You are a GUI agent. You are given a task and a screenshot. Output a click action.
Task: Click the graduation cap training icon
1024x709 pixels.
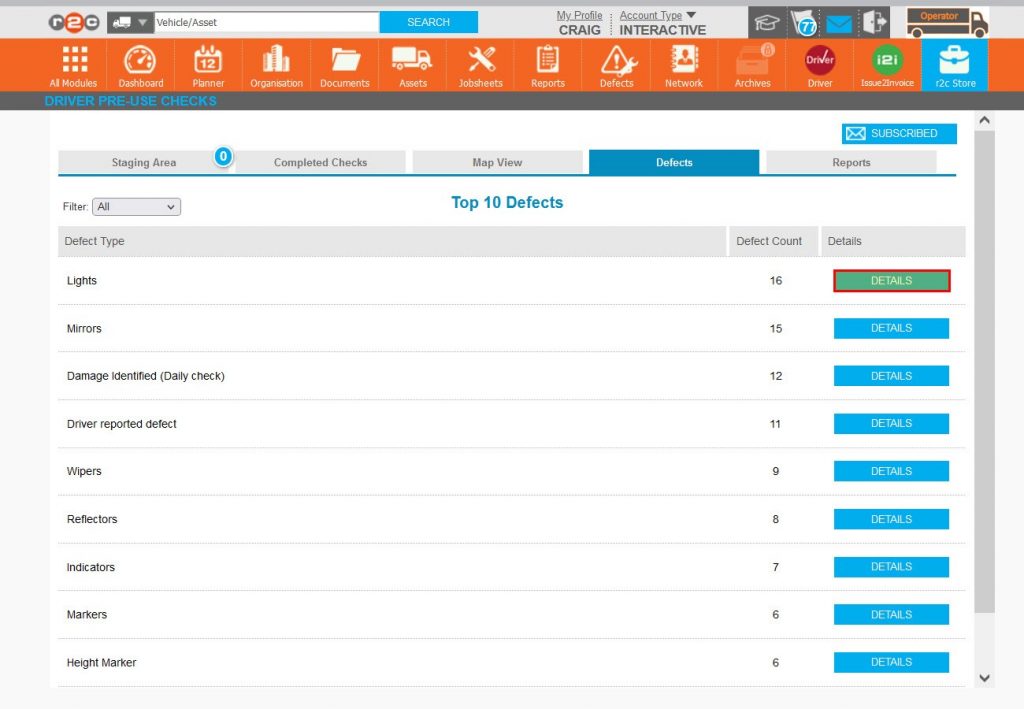[x=767, y=22]
